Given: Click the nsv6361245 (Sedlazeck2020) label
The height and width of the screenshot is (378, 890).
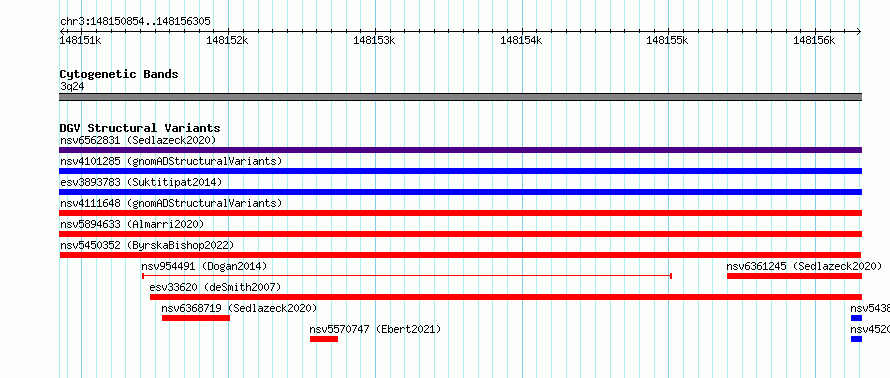Looking at the screenshot, I should (x=804, y=266).
